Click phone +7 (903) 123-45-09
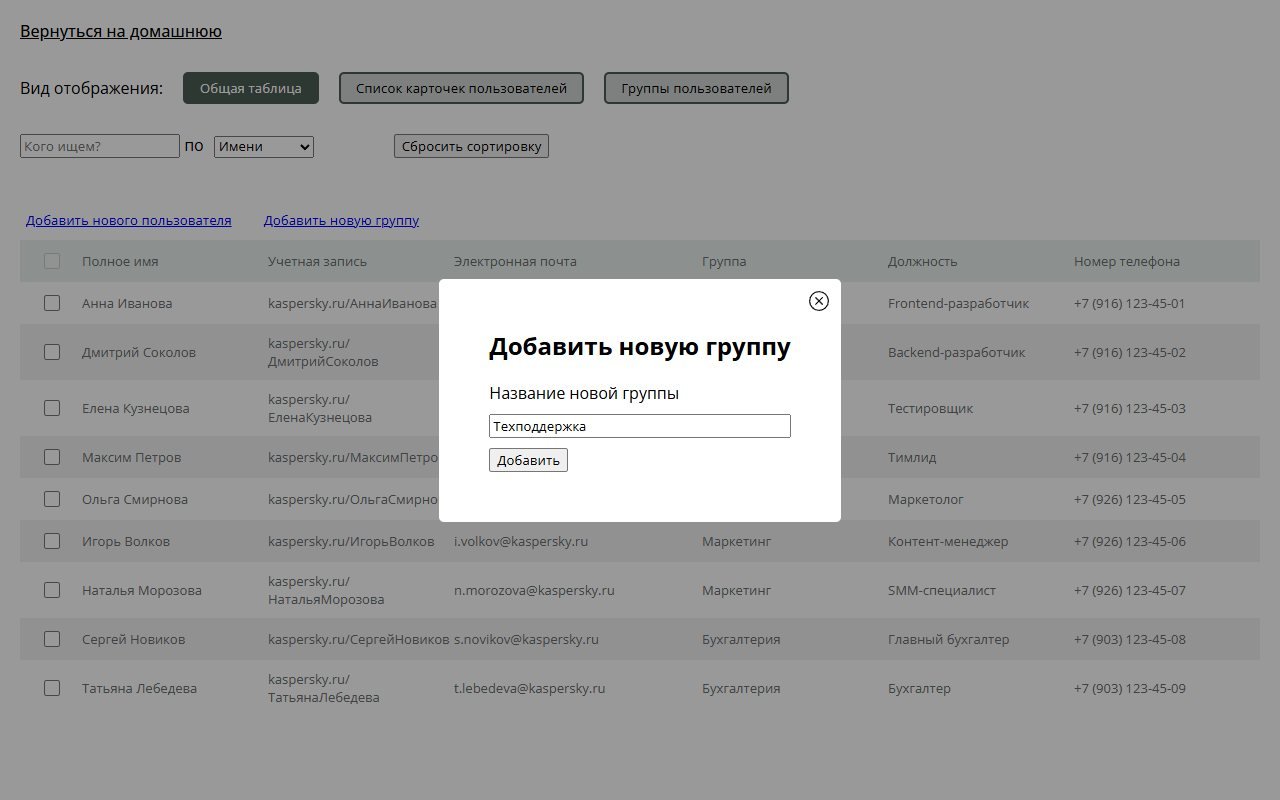Screen dimensions: 1280x800 pos(1130,688)
